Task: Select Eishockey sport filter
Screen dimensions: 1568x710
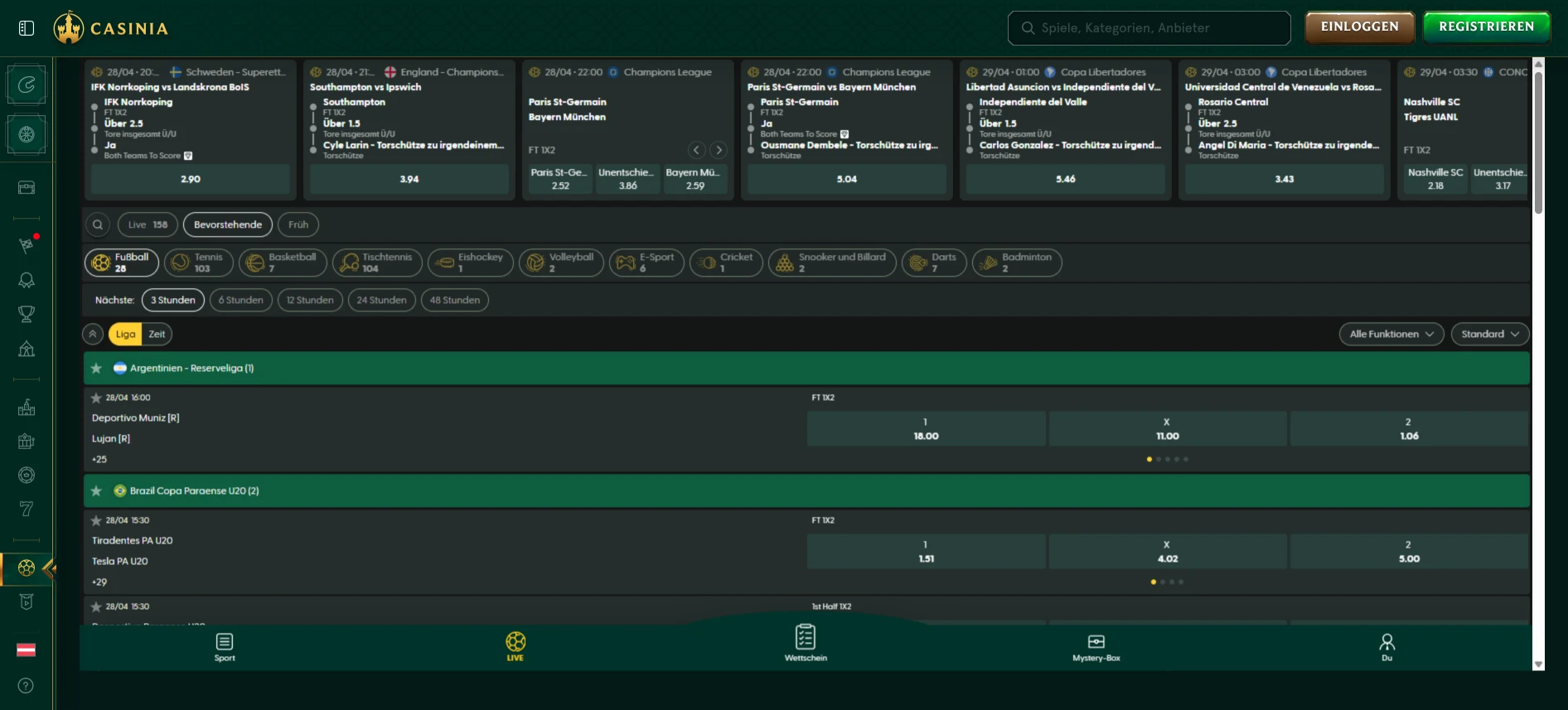Action: (471, 263)
